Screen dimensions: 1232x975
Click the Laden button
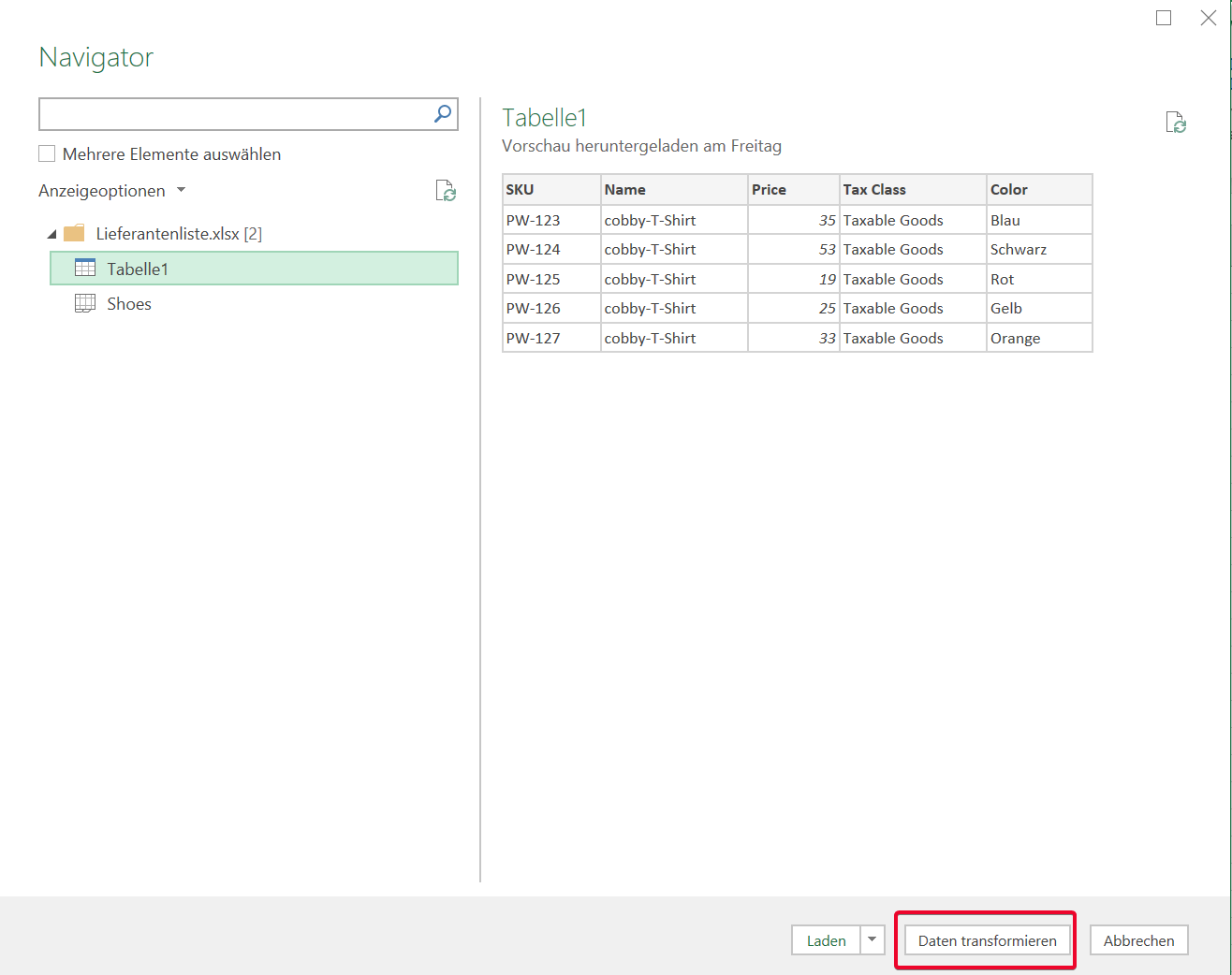[826, 939]
